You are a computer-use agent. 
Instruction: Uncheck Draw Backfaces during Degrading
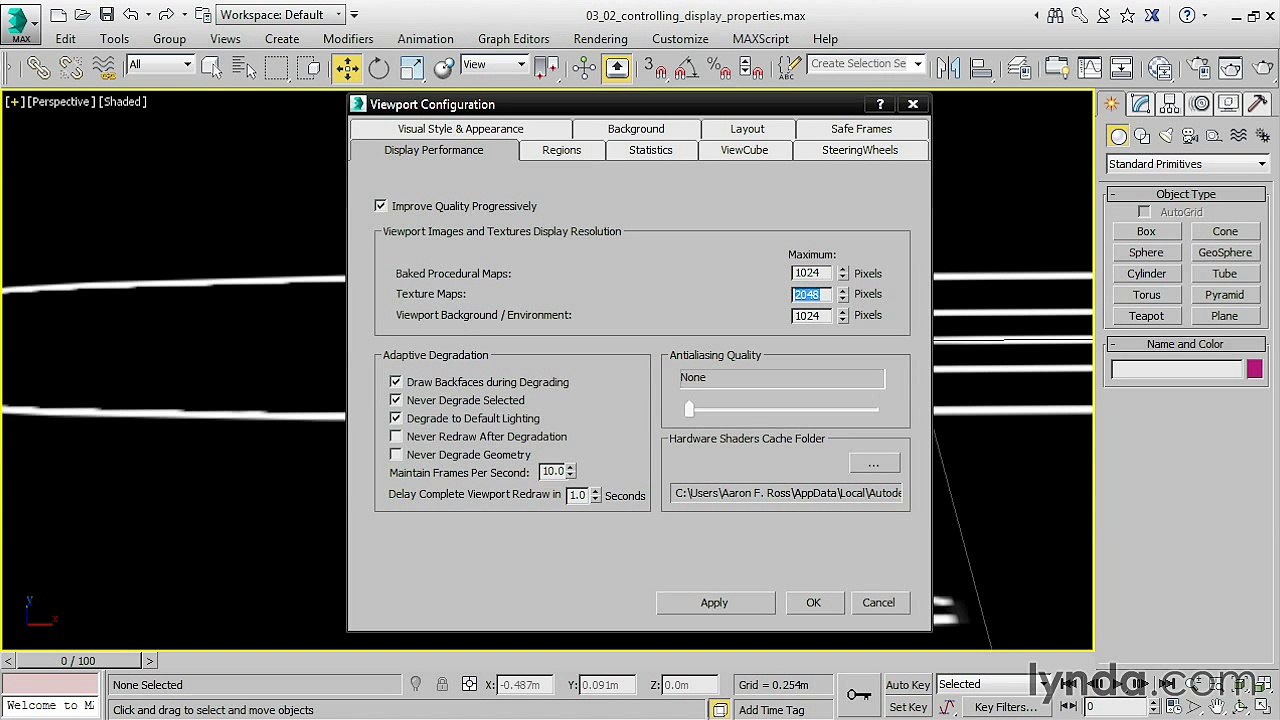tap(396, 382)
